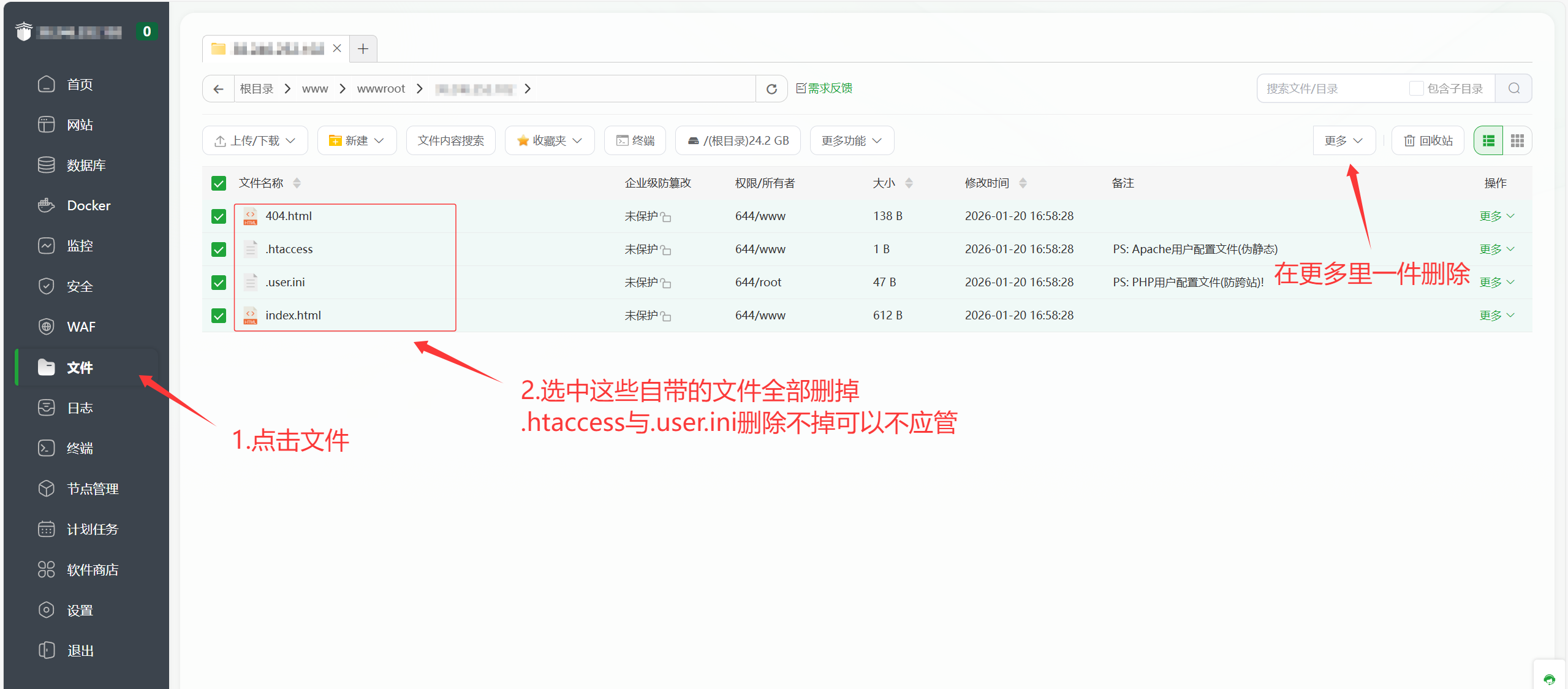
Task: Expand the 更多功能 dropdown
Action: point(851,141)
